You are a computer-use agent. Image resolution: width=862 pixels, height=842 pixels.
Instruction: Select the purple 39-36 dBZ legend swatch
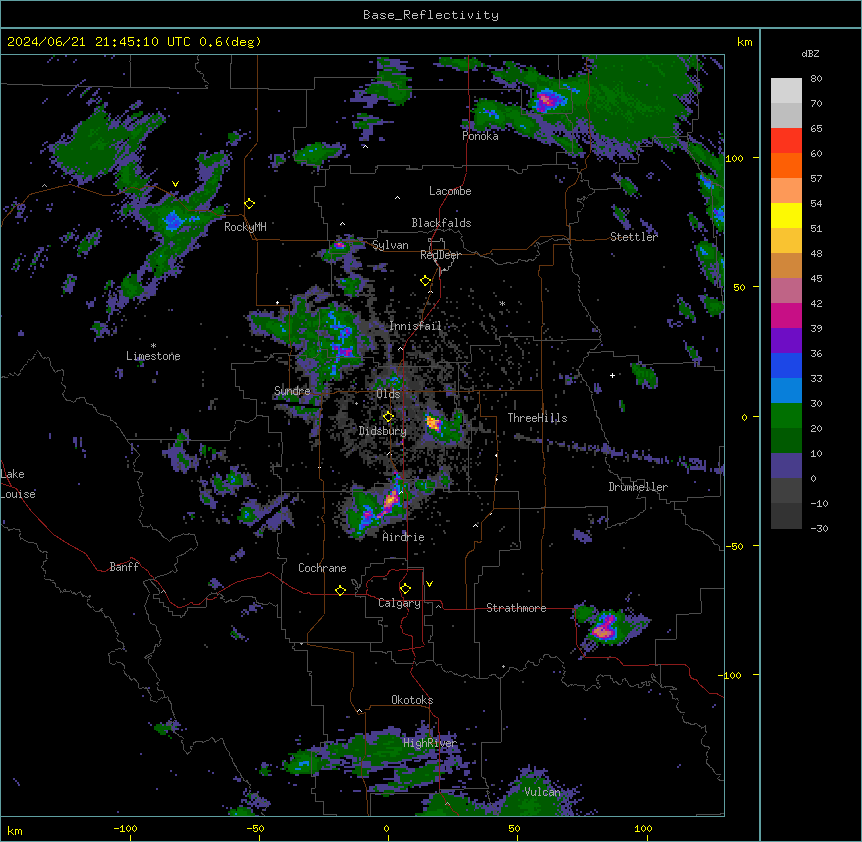(786, 340)
